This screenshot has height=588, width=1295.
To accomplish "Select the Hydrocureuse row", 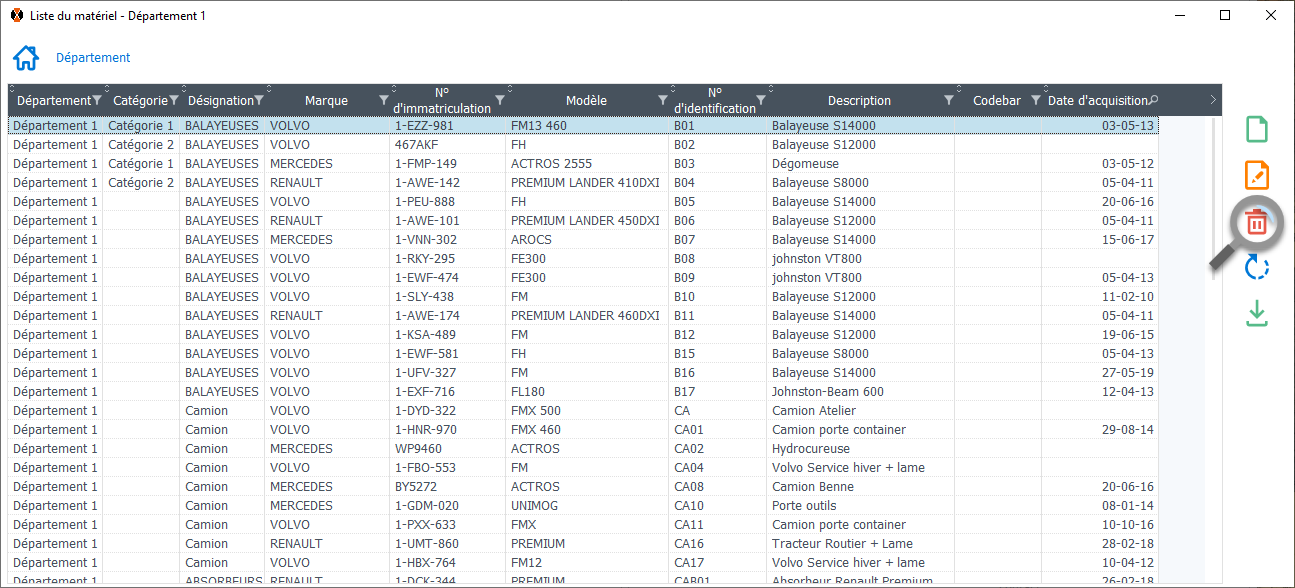I will click(810, 449).
